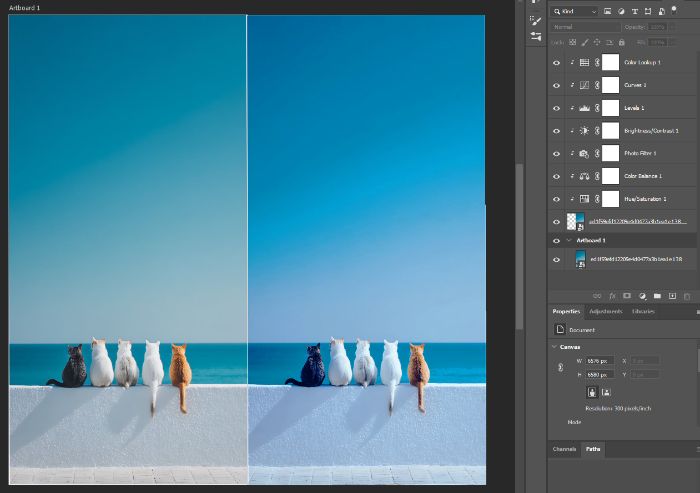Click Lock position icon
This screenshot has height=493, width=700.
point(597,42)
